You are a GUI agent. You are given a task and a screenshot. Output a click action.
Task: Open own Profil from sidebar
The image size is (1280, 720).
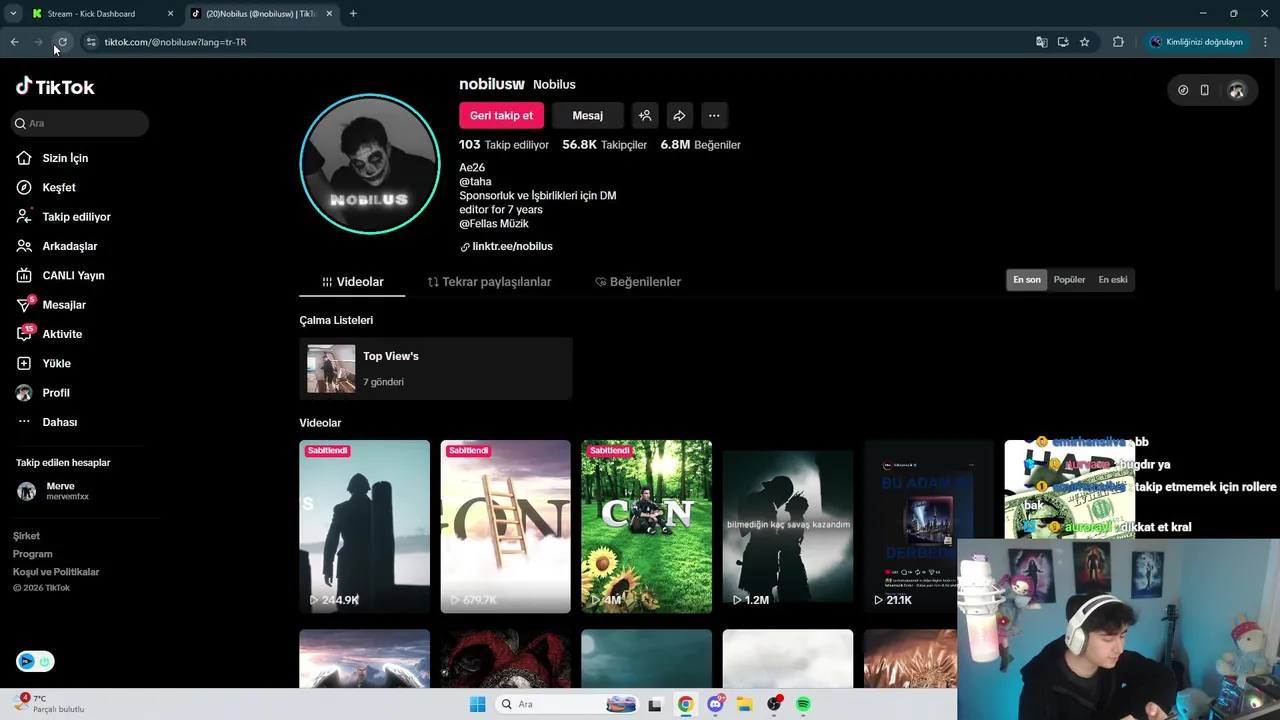pyautogui.click(x=43, y=393)
